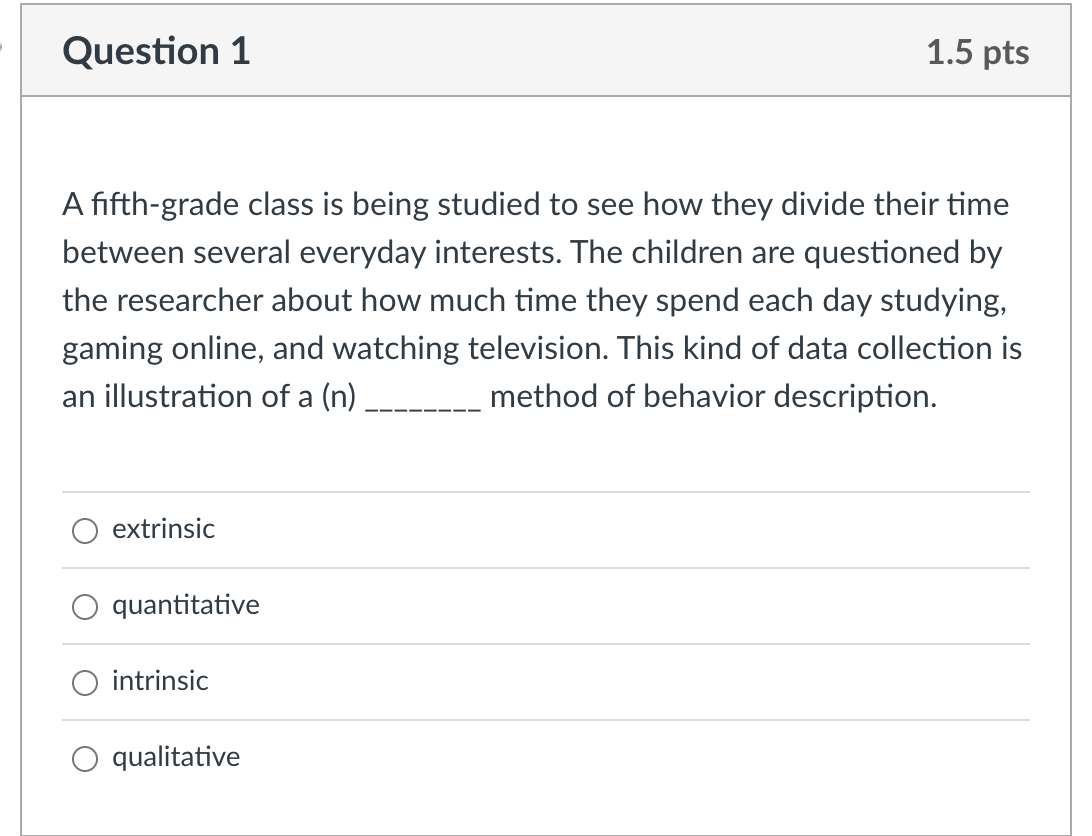The height and width of the screenshot is (836, 1092).
Task: Click the intrinsic answer label
Action: (x=160, y=681)
